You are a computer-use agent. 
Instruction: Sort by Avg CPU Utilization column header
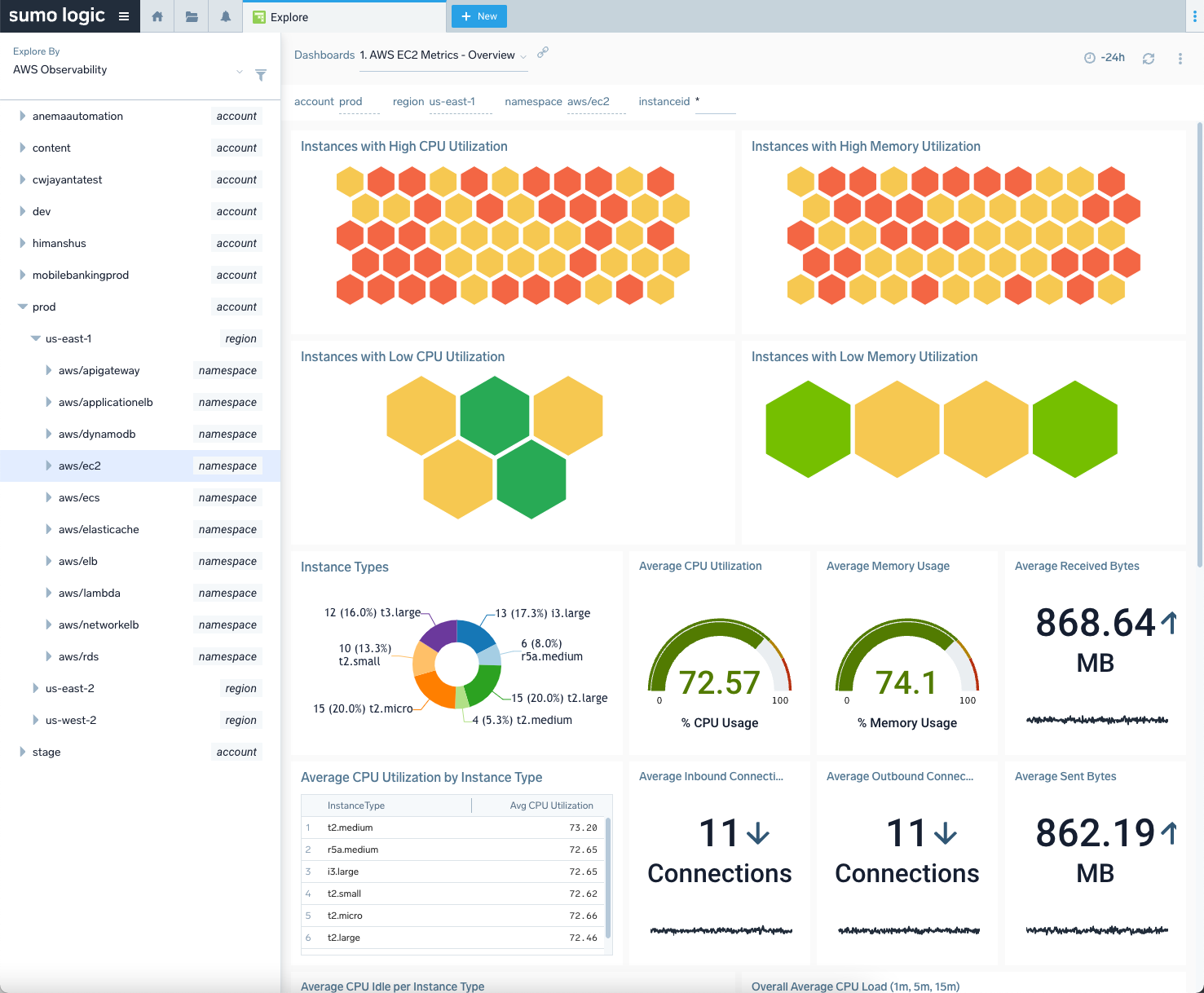(x=552, y=805)
